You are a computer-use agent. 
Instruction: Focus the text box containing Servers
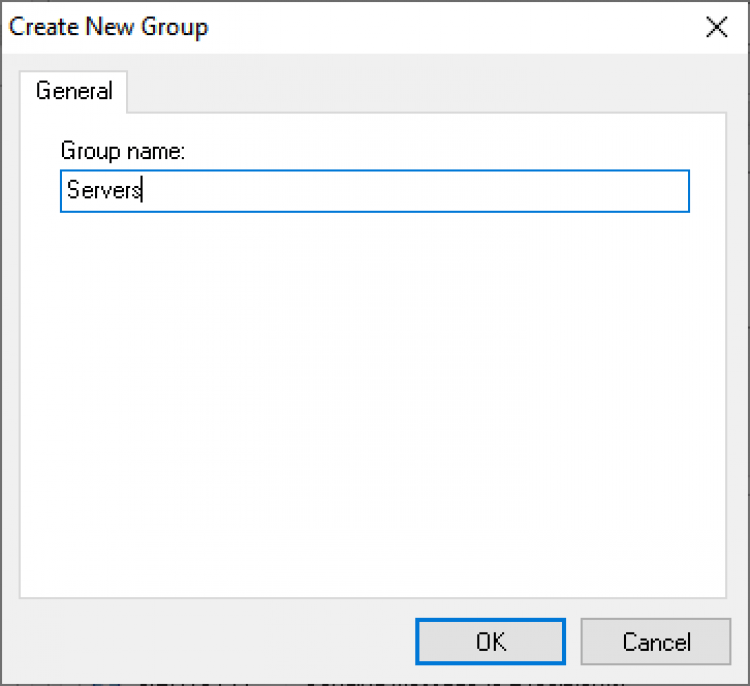374,191
